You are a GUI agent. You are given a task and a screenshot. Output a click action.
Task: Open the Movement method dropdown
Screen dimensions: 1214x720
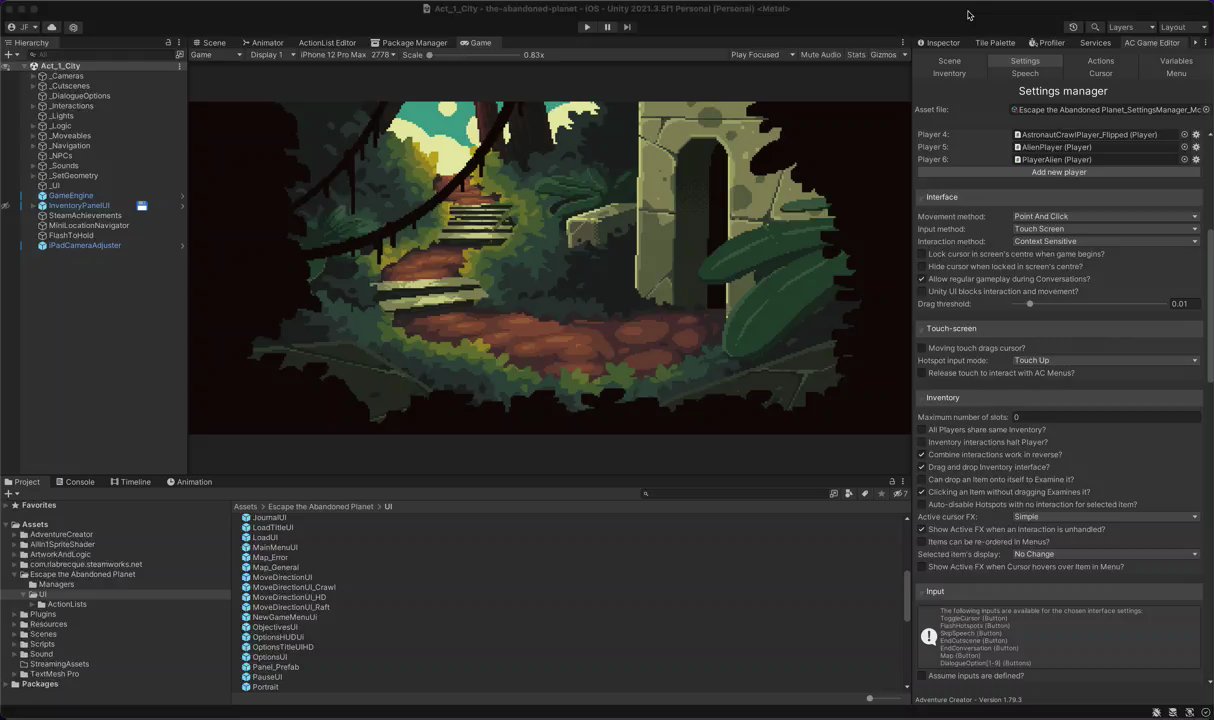point(1105,216)
